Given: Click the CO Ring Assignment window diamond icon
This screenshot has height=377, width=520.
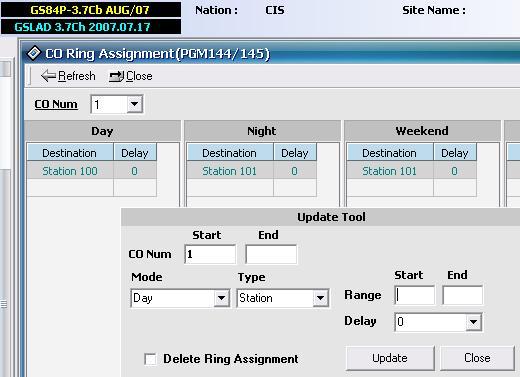Looking at the screenshot, I should (34, 53).
